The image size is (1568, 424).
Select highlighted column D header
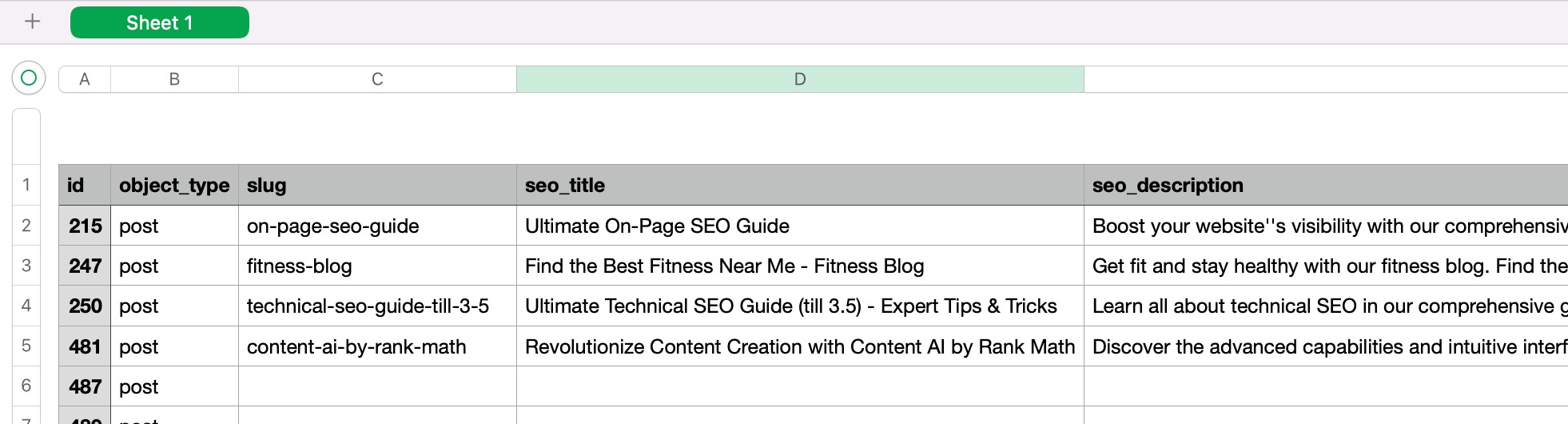click(x=800, y=79)
